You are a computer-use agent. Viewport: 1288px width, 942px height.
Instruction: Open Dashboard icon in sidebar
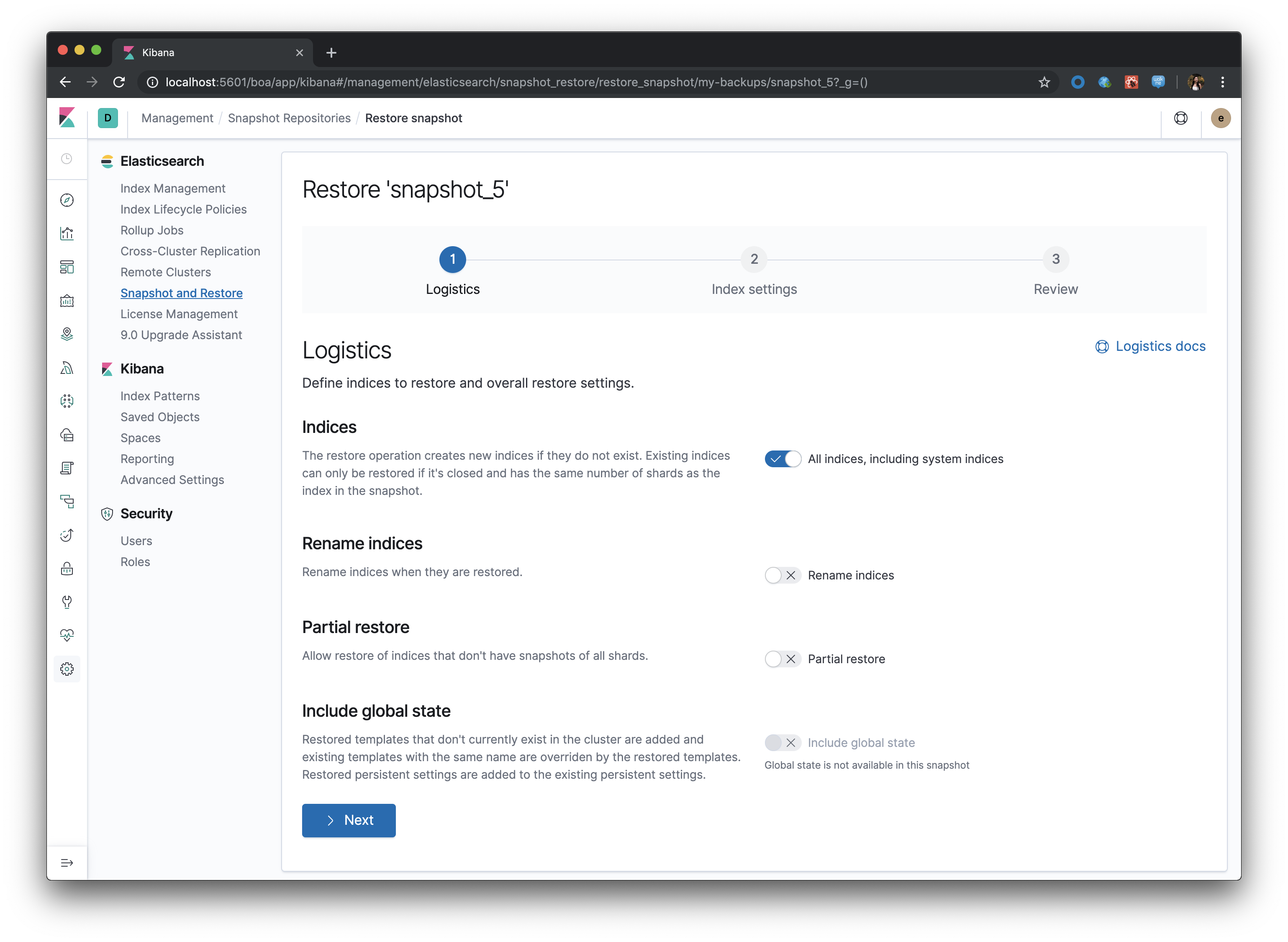[x=67, y=267]
